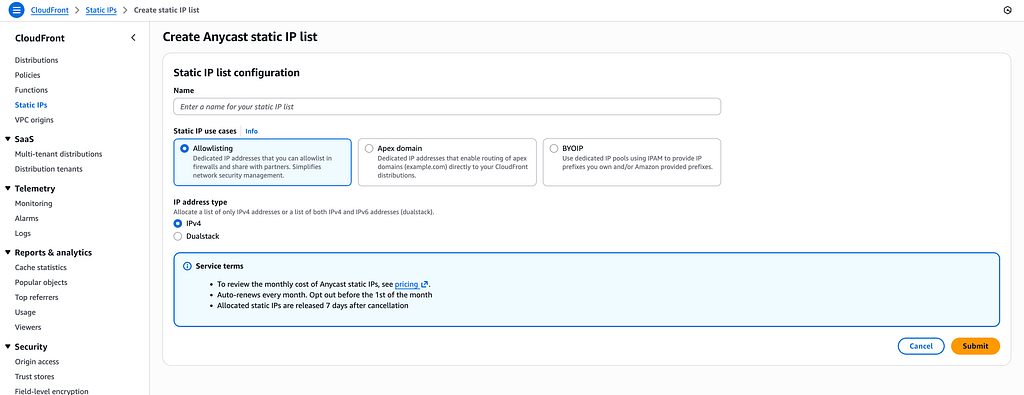This screenshot has width=1024, height=395.
Task: Open Usage report in sidebar
Action: (x=25, y=312)
